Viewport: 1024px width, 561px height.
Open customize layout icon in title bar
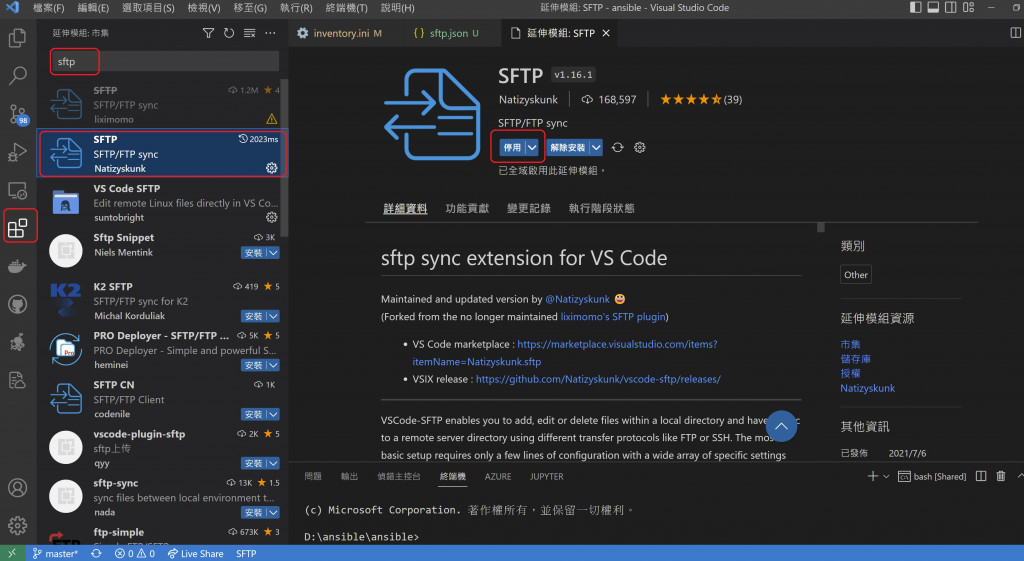click(x=968, y=8)
